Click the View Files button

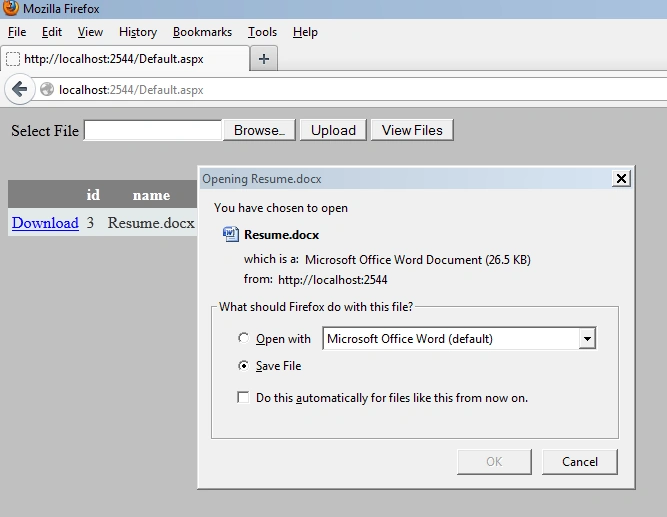412,130
